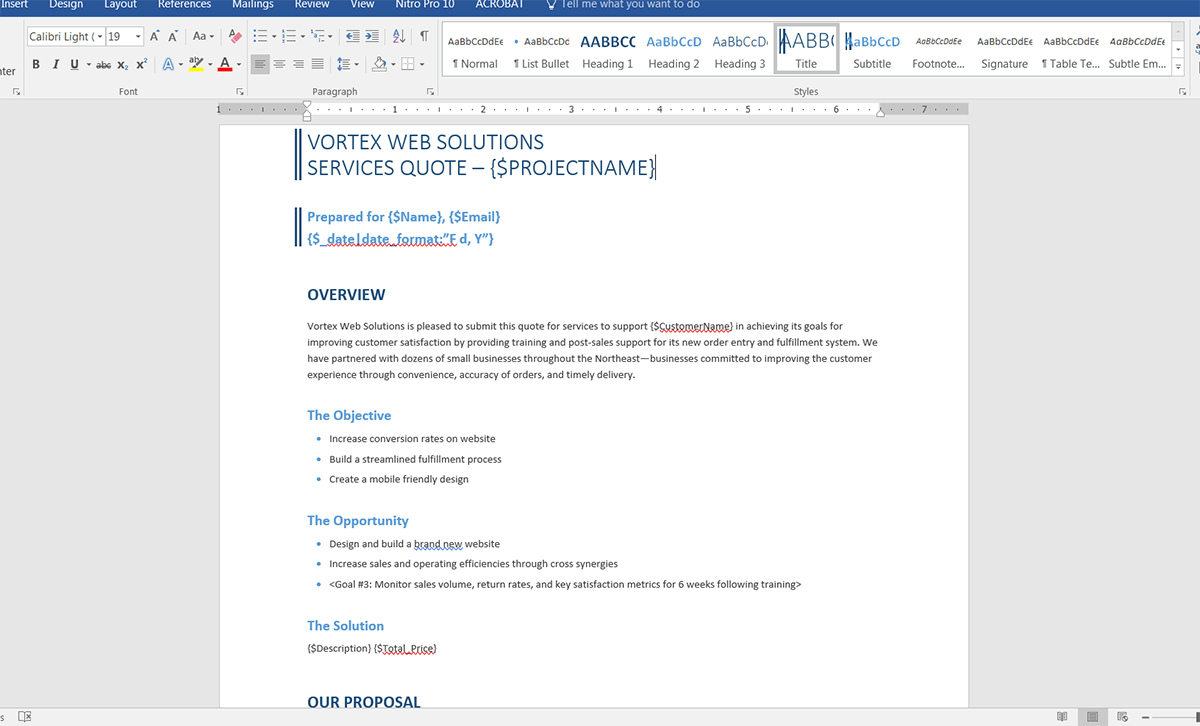
Task: Apply the Normal style
Action: (x=476, y=50)
